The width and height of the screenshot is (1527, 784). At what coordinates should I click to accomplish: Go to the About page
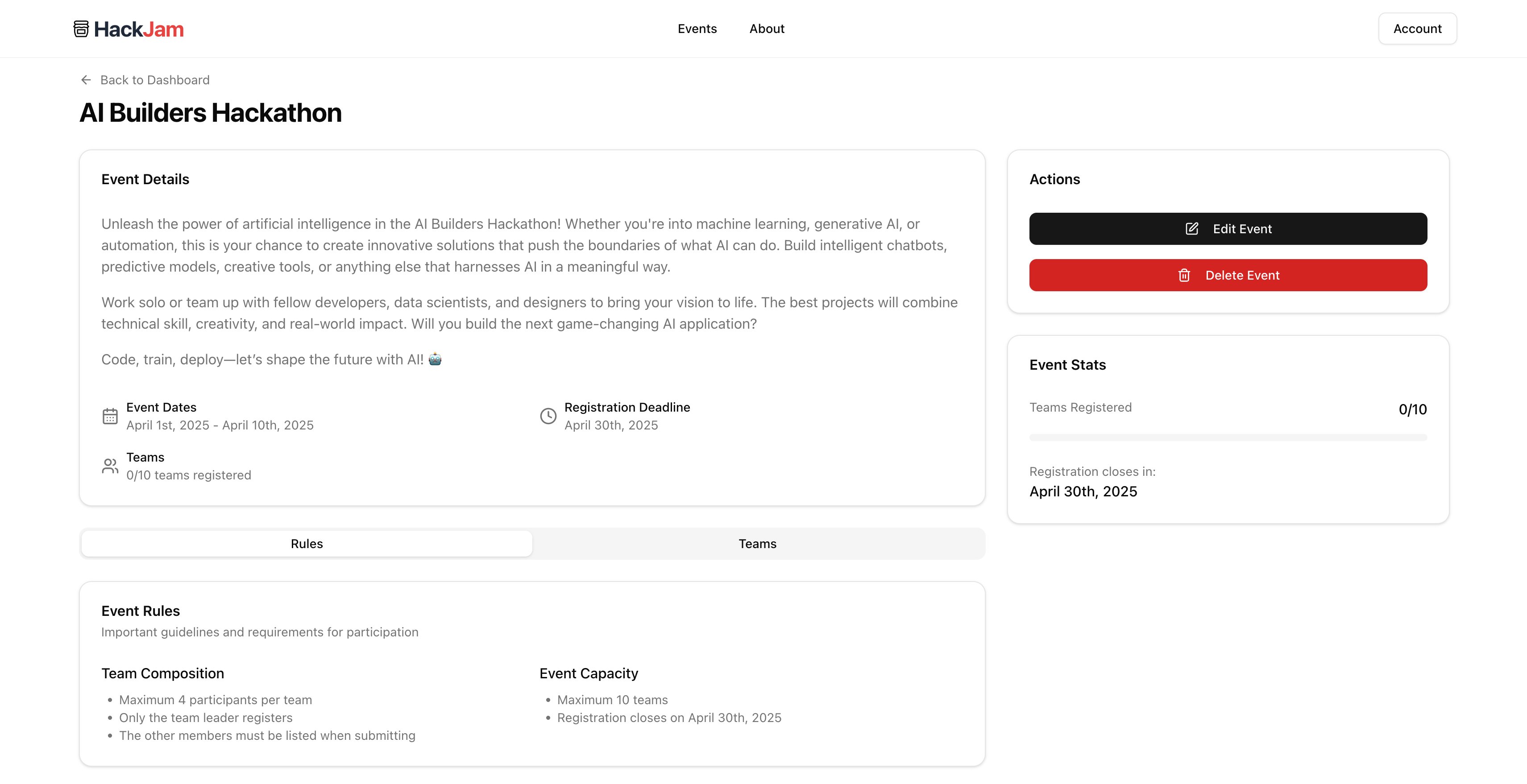767,29
